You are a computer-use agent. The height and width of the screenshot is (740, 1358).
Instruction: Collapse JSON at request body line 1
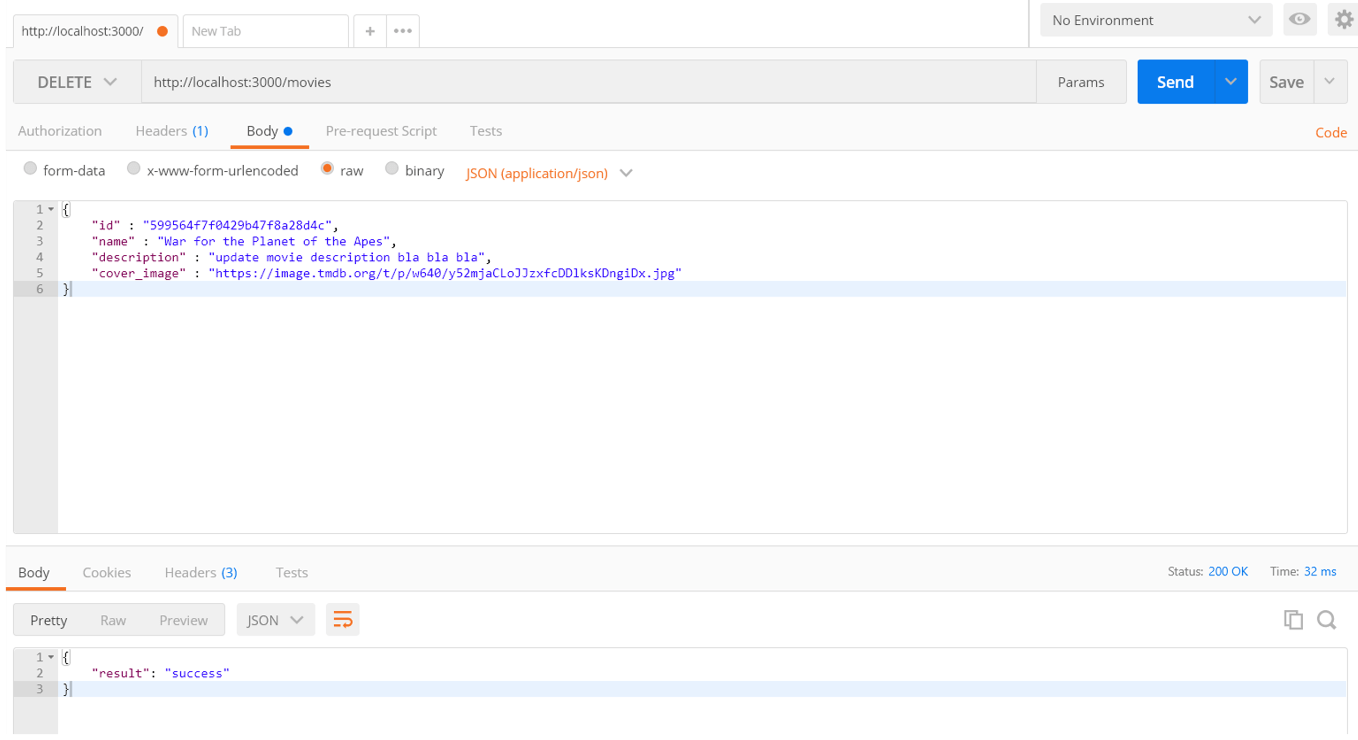pyautogui.click(x=51, y=209)
